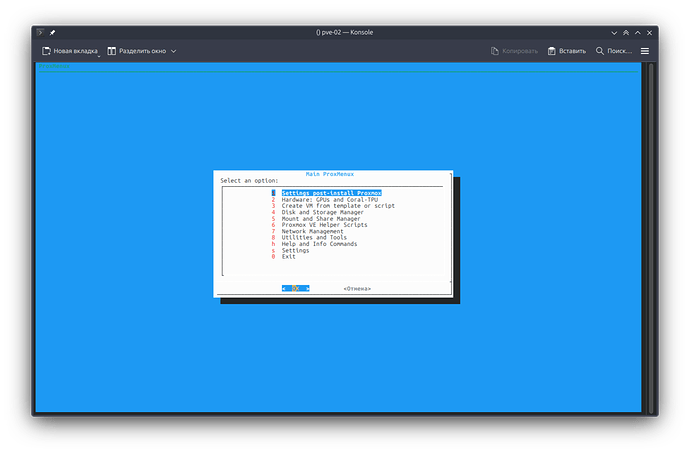Open the hamburger menu in Konsole toolbar
This screenshot has width=690, height=454.
coord(645,51)
